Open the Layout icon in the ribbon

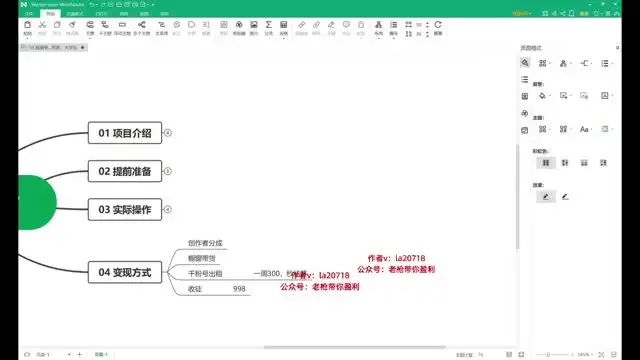coord(379,25)
